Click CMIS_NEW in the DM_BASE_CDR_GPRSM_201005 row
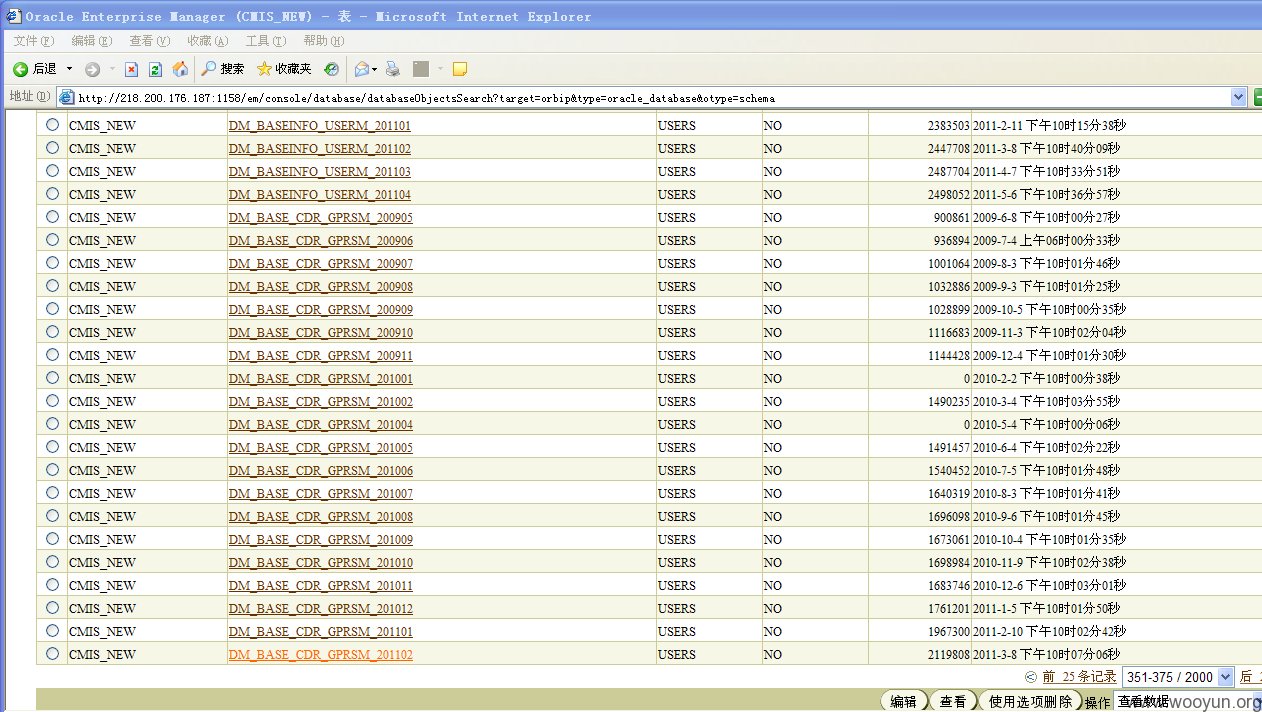The image size is (1262, 712). tap(102, 448)
